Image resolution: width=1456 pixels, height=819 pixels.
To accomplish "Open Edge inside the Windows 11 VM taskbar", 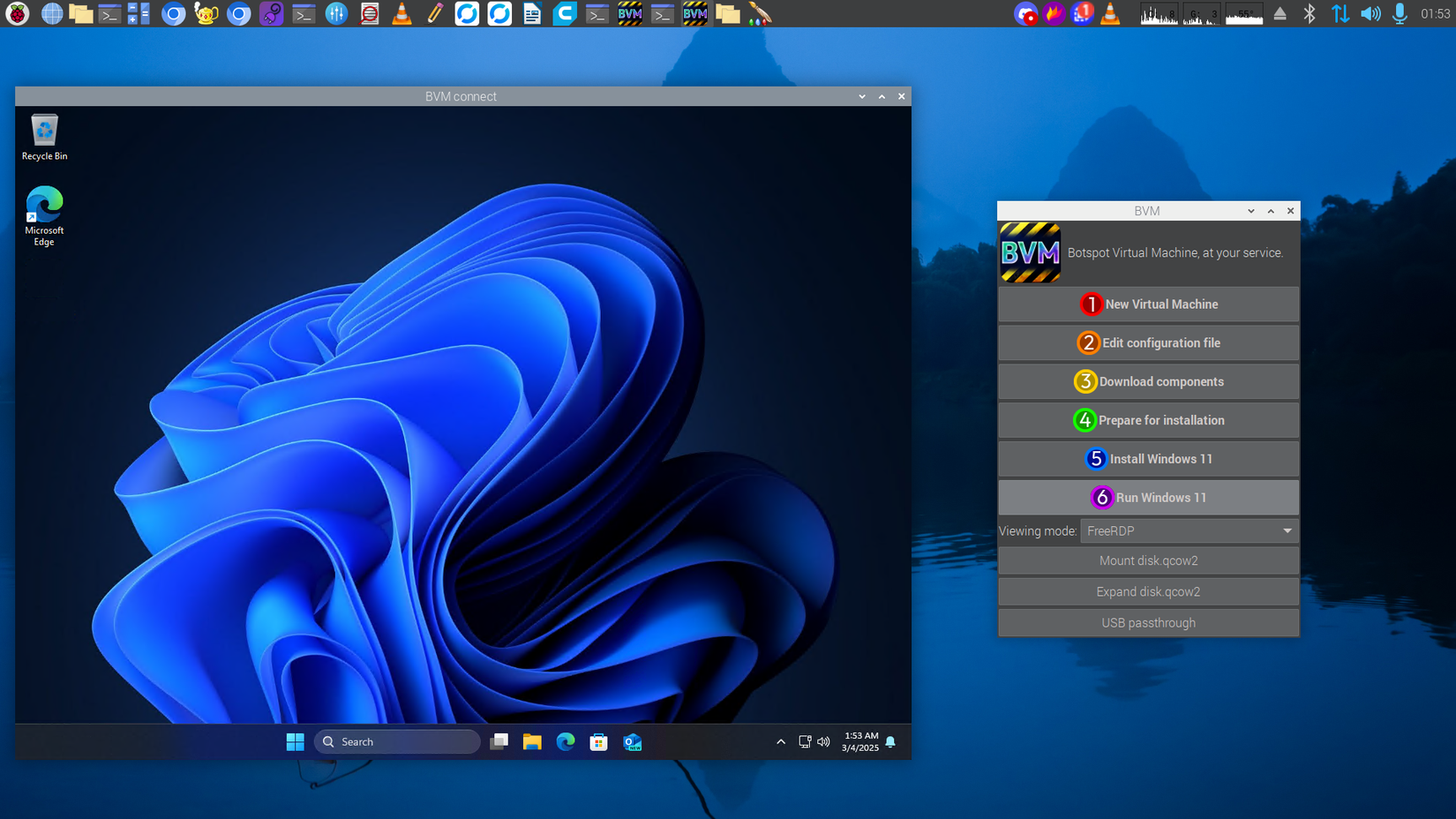I will (x=566, y=741).
